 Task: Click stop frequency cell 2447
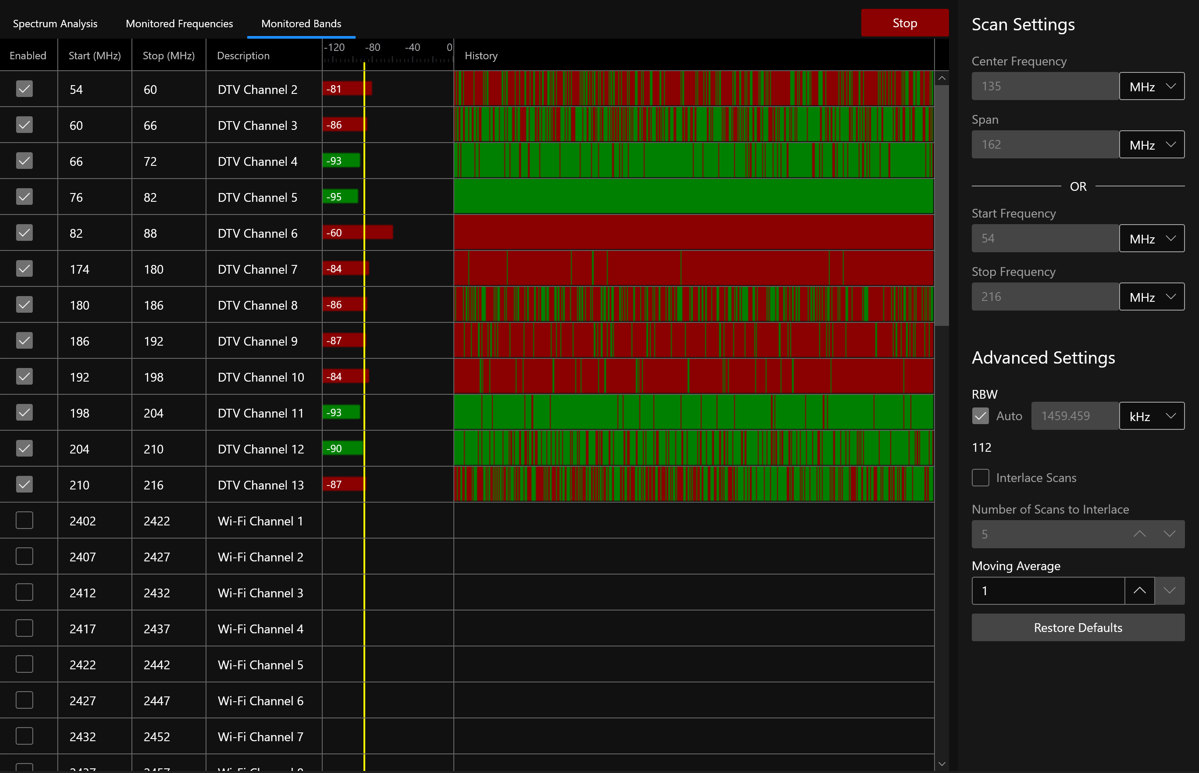168,700
